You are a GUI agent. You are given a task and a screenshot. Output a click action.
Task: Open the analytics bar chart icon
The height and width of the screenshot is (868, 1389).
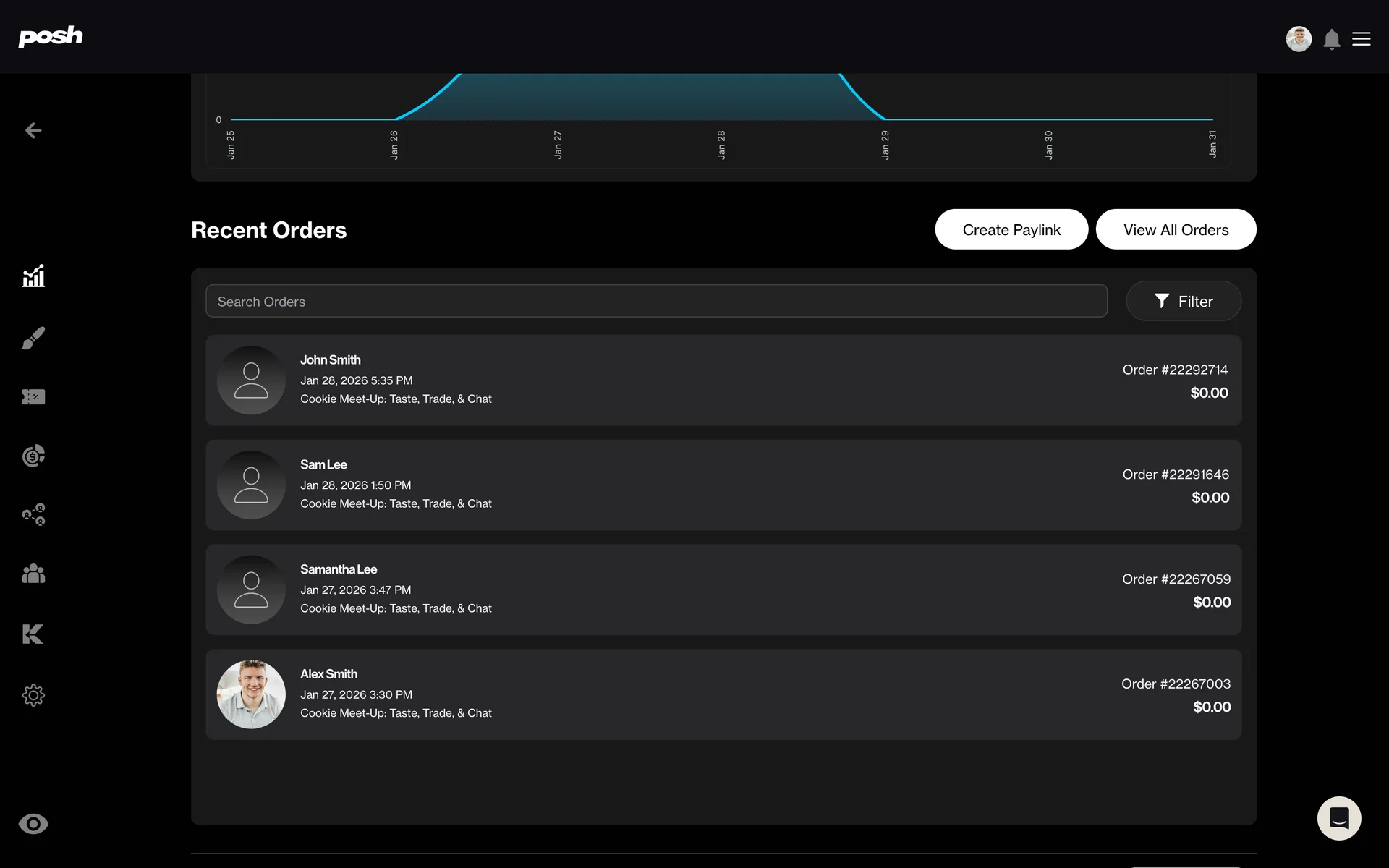tap(33, 276)
